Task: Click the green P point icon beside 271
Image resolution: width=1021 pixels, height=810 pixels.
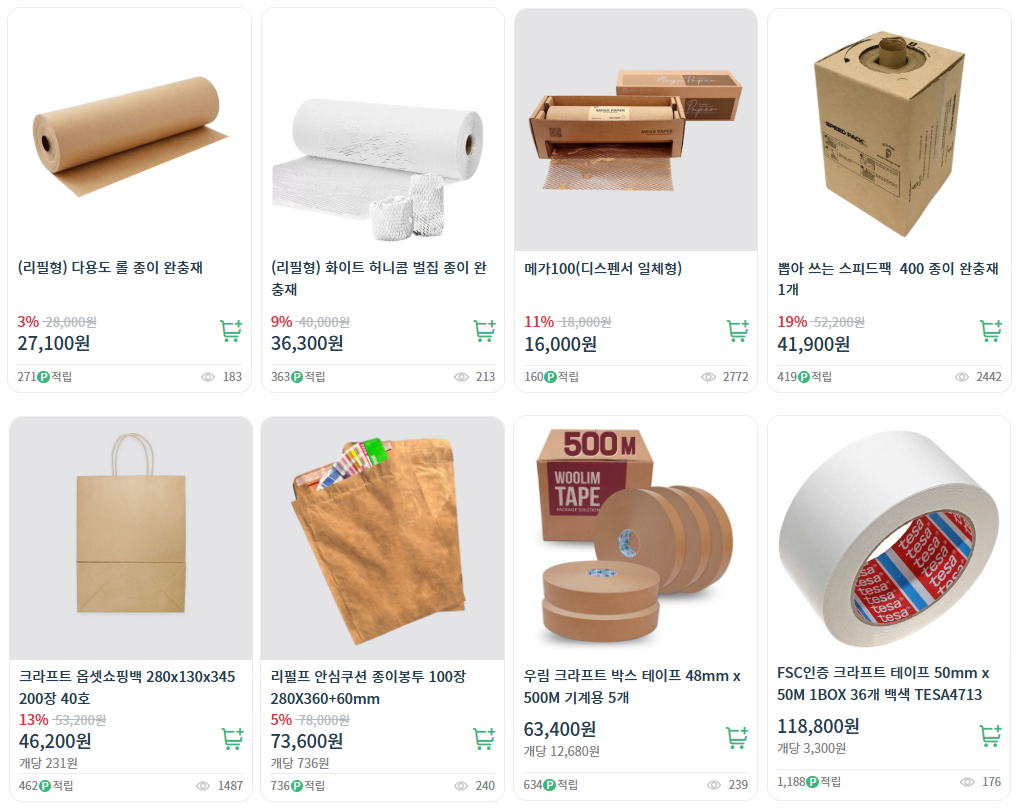Action: [44, 377]
